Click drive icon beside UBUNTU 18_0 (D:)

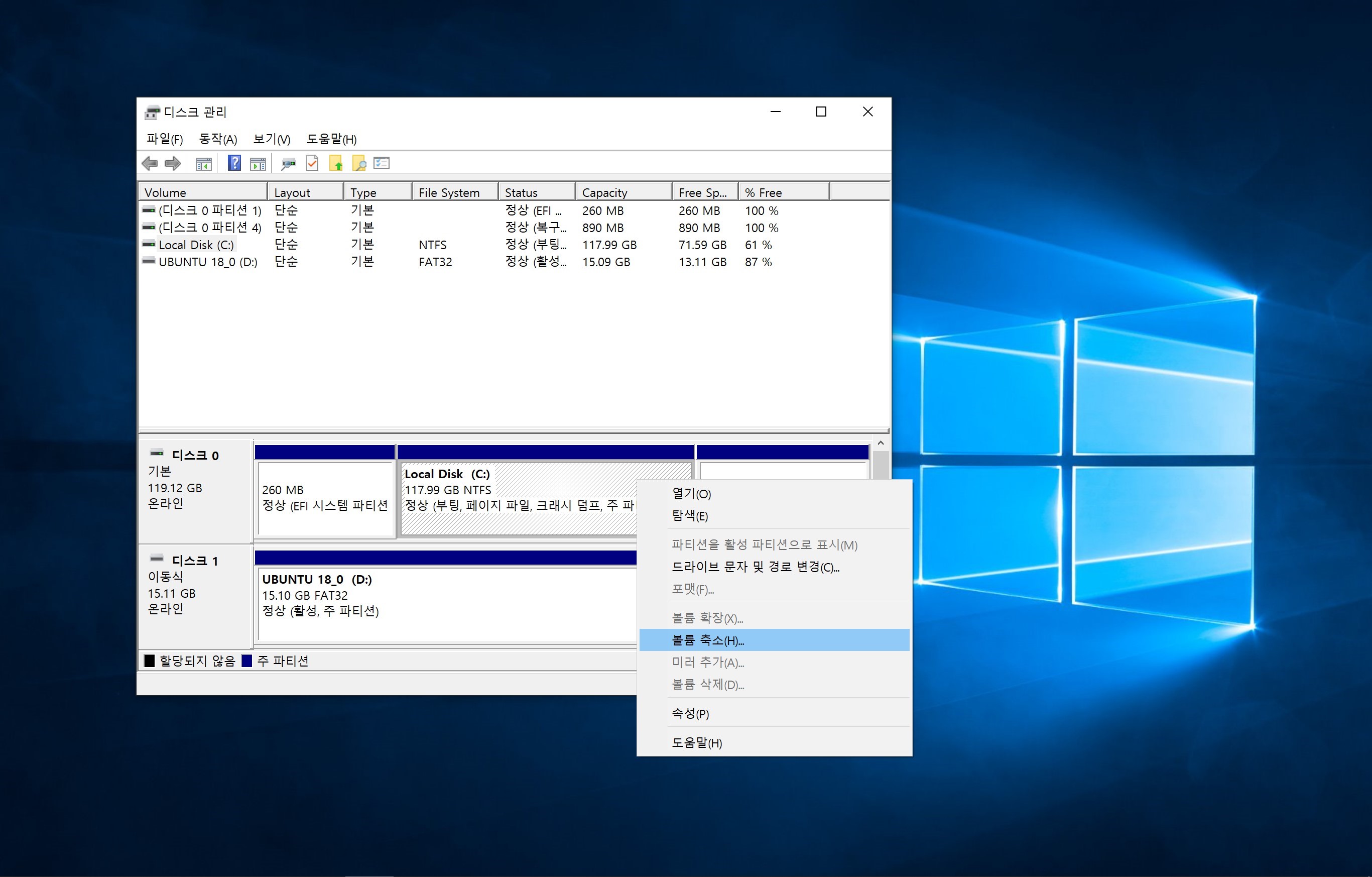149,261
